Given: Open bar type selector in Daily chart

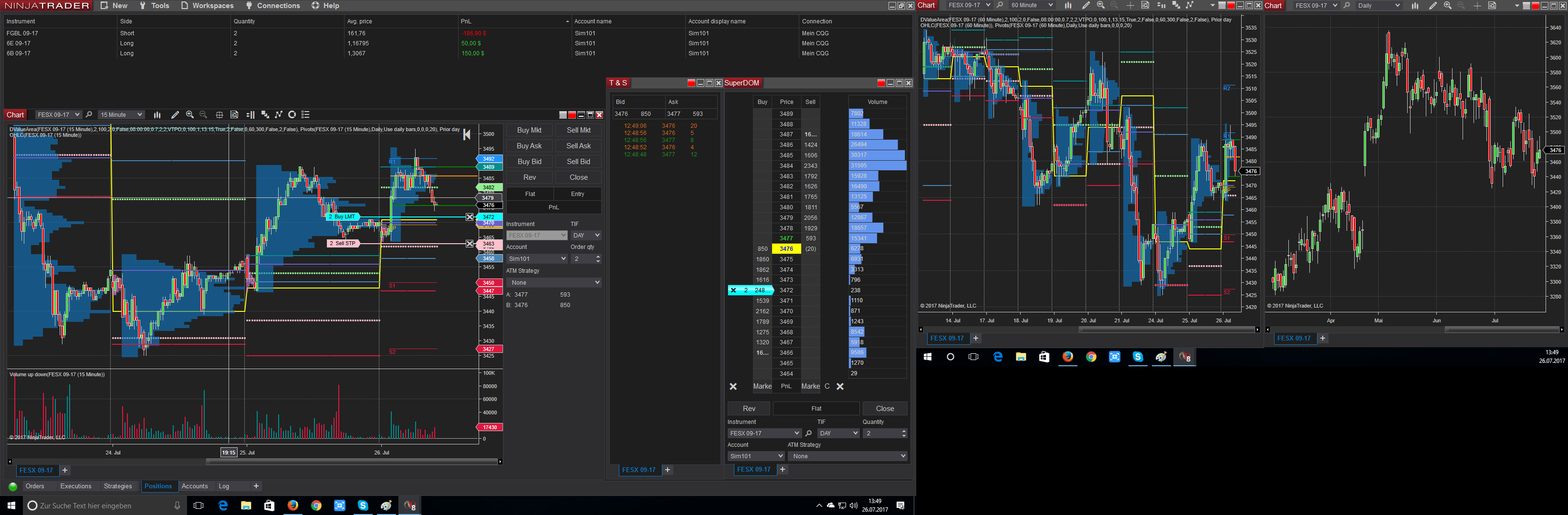Looking at the screenshot, I should 1415,5.
